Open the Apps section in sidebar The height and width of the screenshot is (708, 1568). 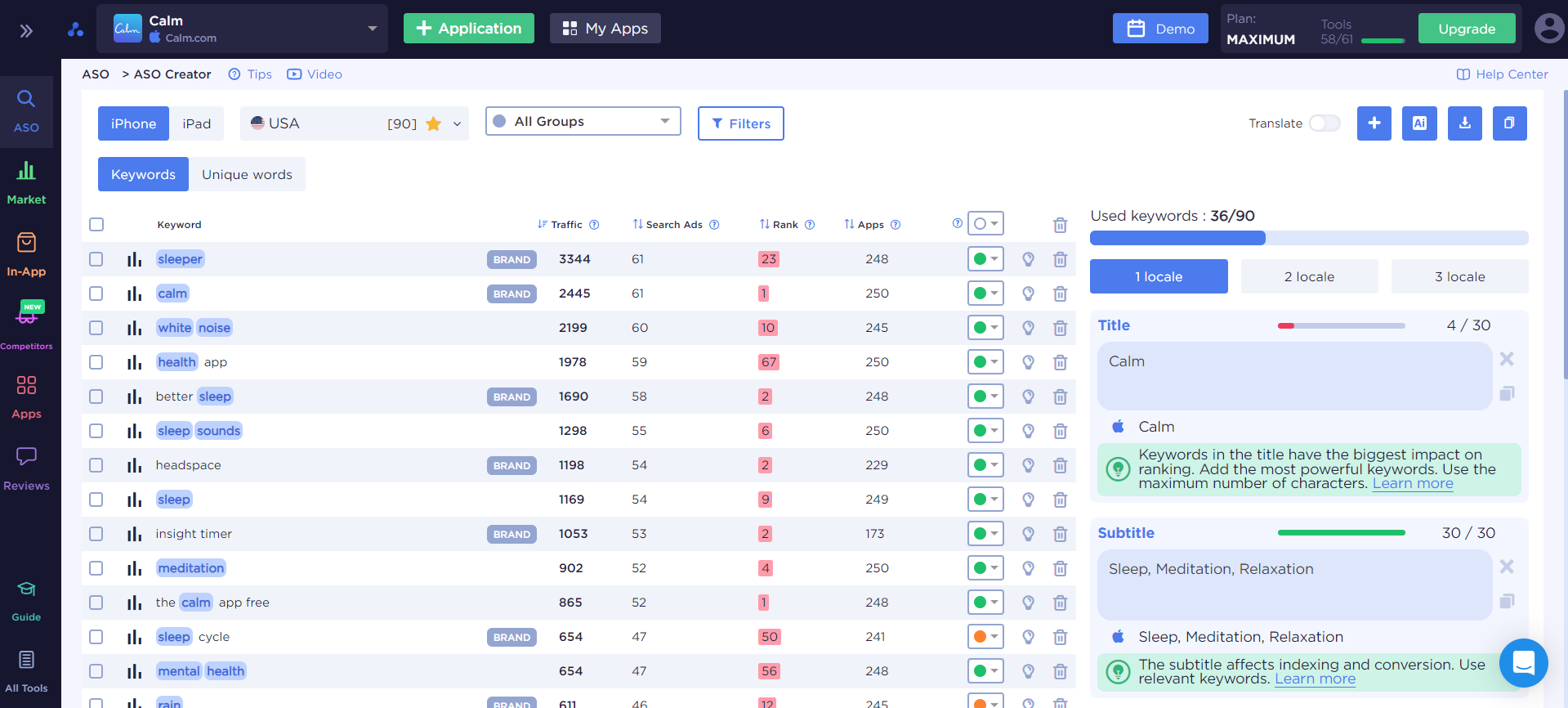click(26, 397)
